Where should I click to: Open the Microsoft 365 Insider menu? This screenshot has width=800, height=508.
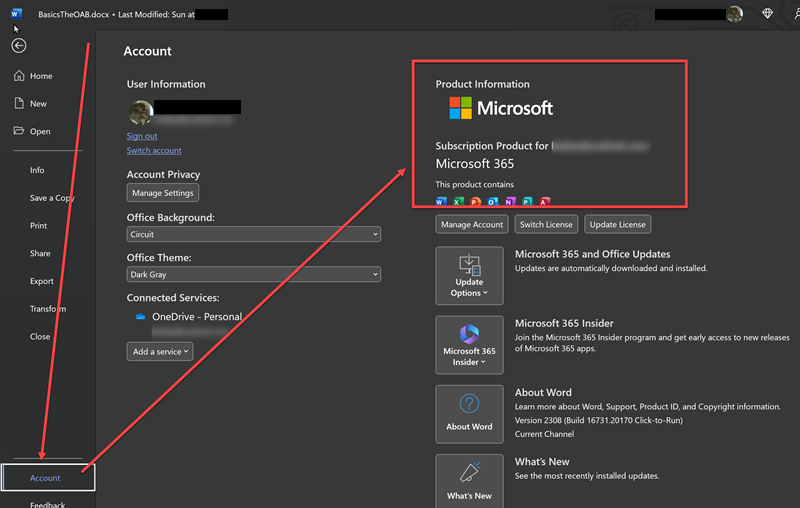[x=469, y=345]
